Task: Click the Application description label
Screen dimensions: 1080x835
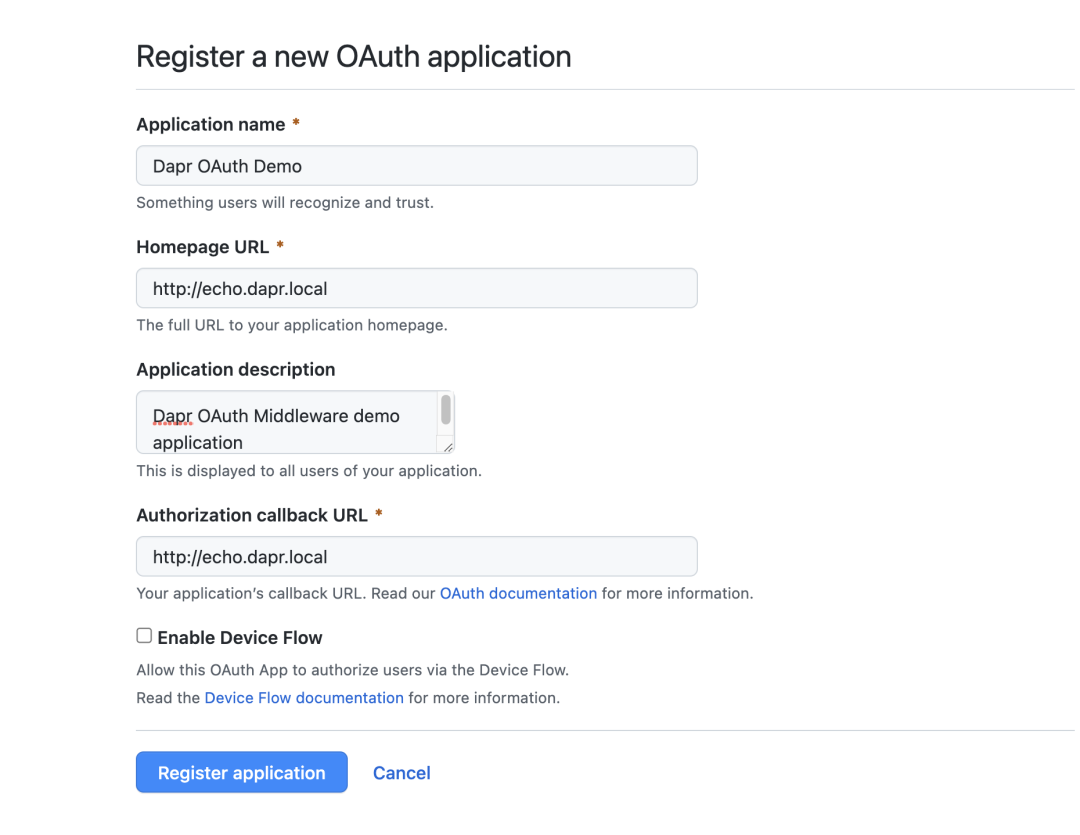Action: pos(236,370)
